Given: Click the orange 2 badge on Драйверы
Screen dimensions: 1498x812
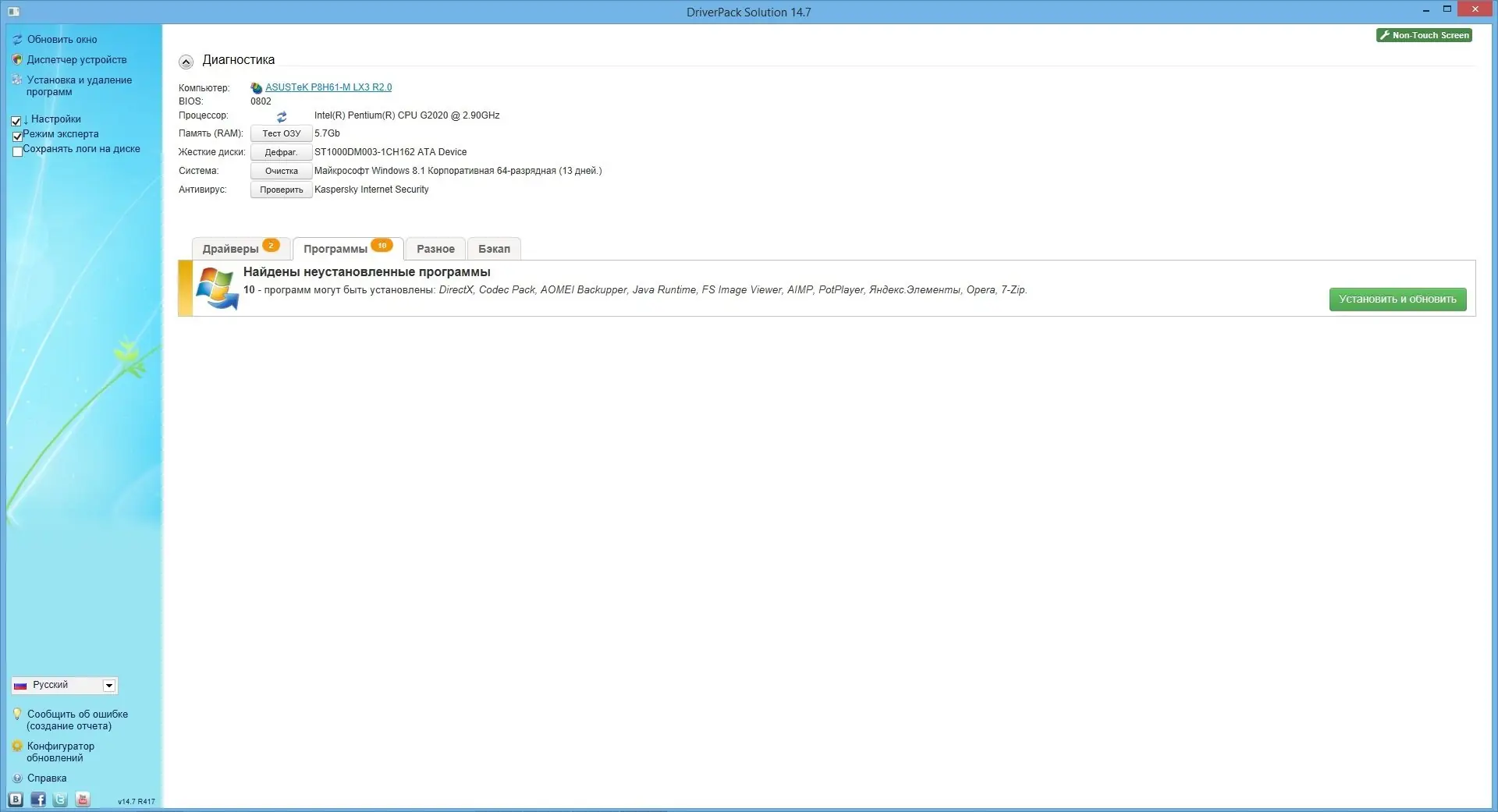Looking at the screenshot, I should click(x=271, y=246).
